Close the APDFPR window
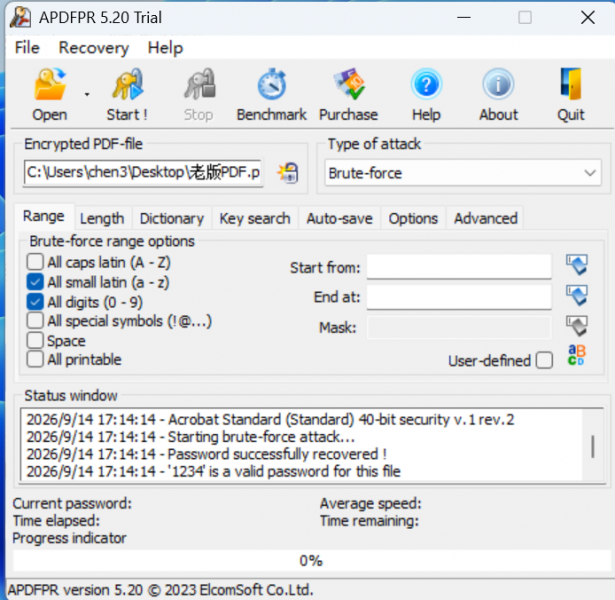Viewport: 615px width, 600px height. (588, 18)
